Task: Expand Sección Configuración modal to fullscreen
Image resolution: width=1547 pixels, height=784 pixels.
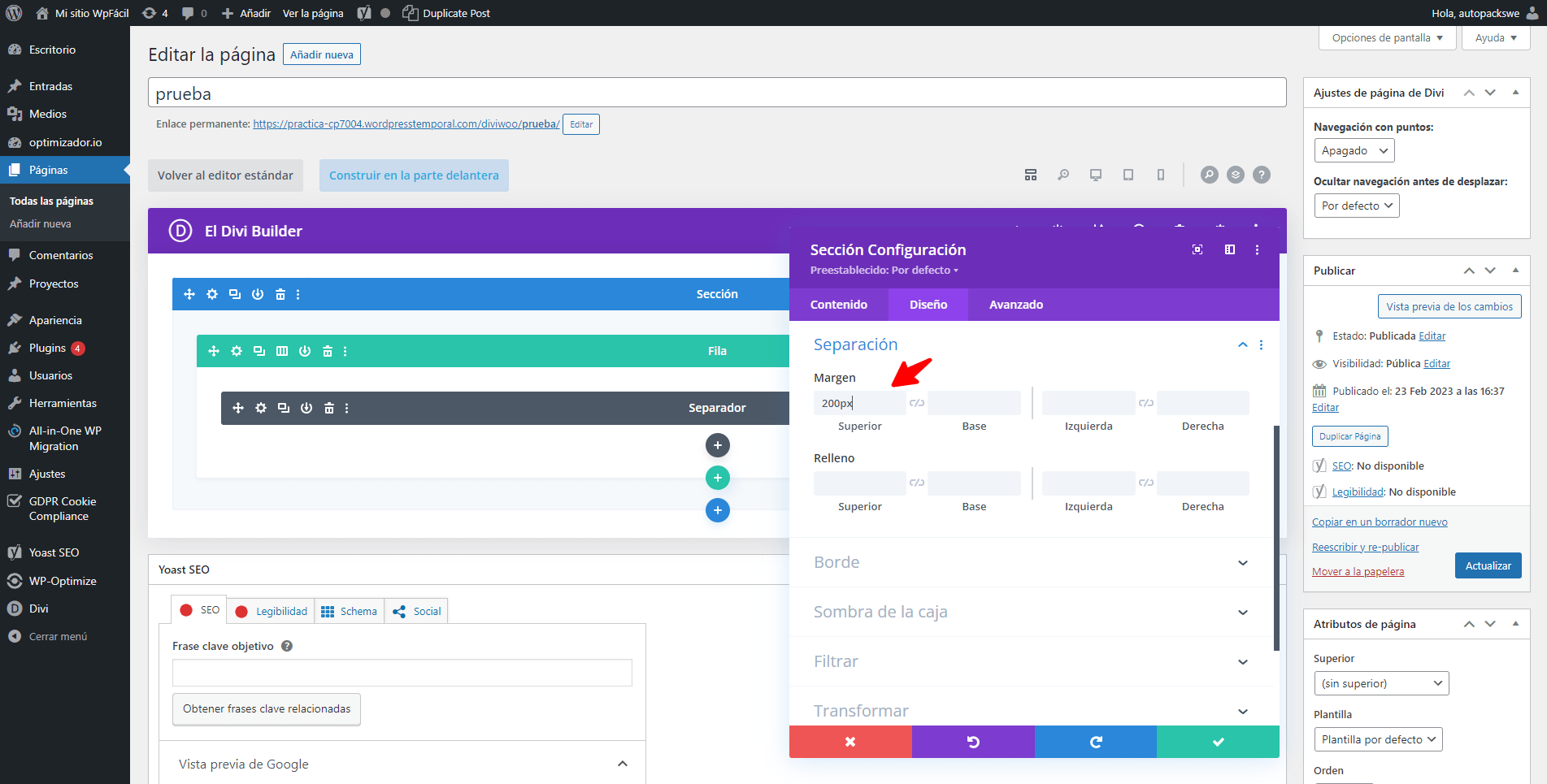Action: [x=1197, y=249]
